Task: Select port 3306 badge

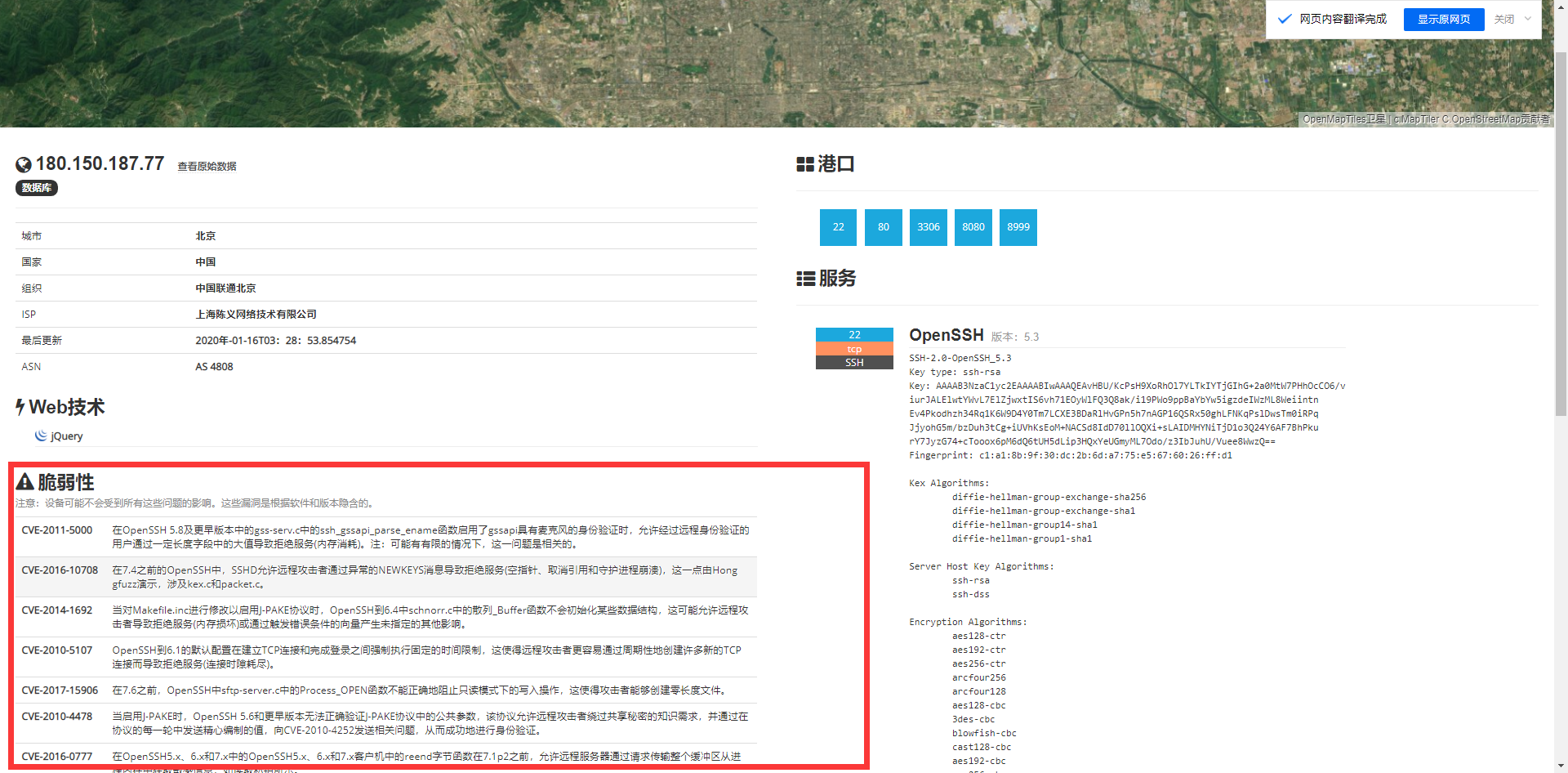Action: tap(928, 227)
